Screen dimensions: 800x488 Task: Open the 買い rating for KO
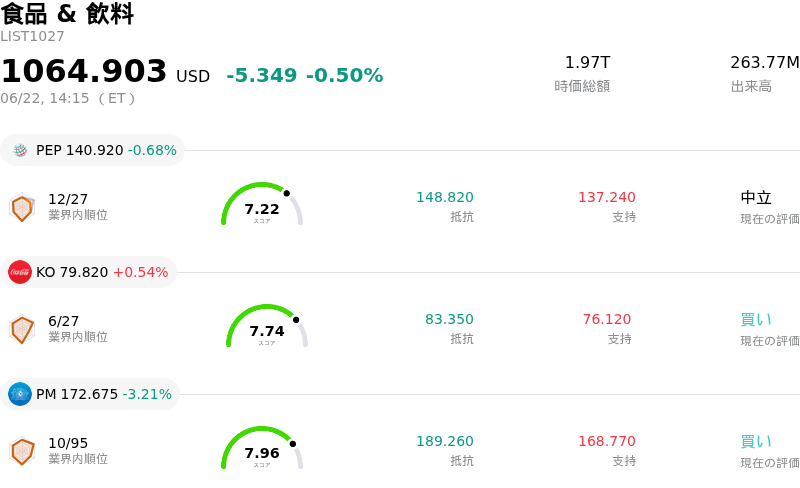(756, 320)
